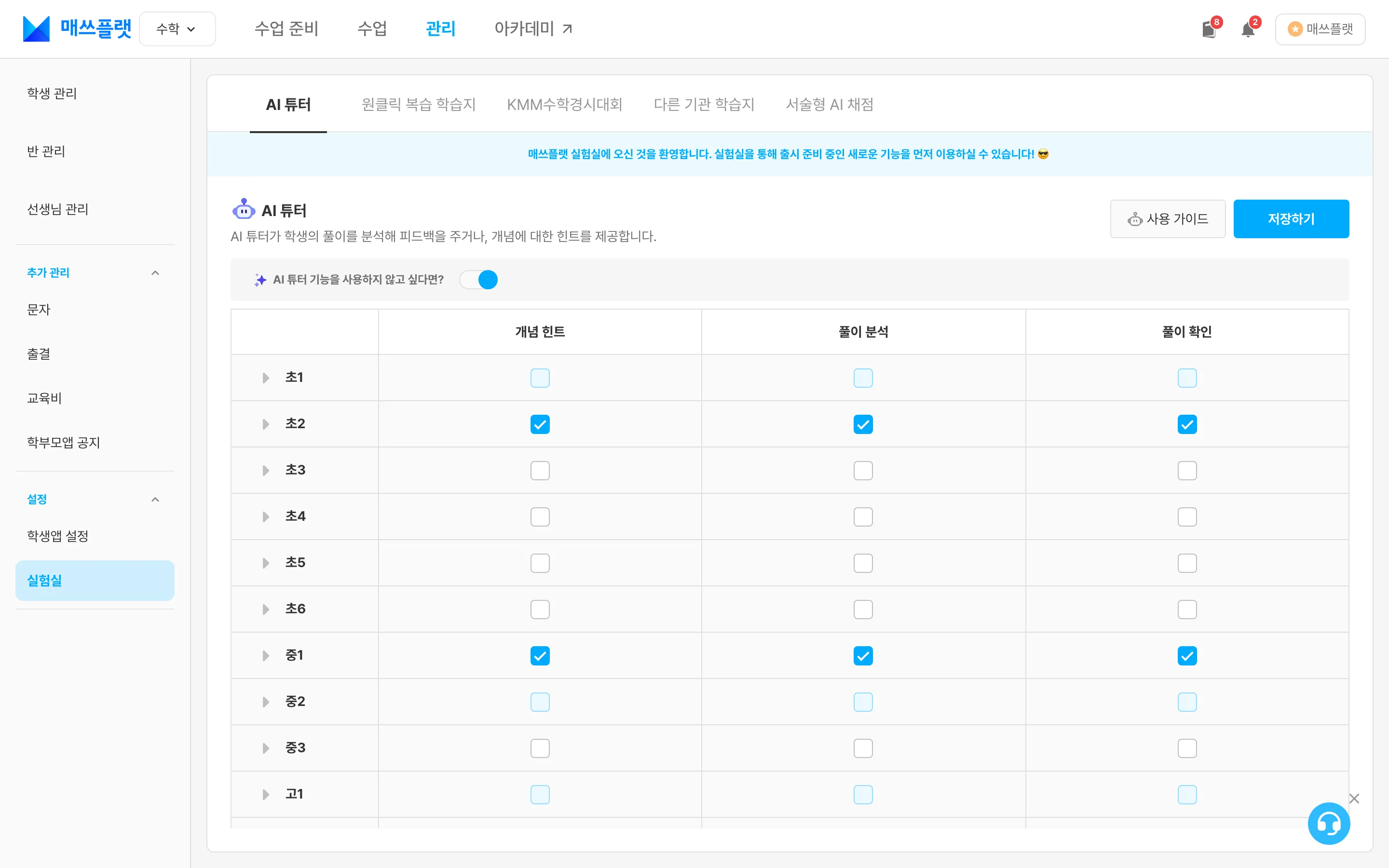This screenshot has width=1389, height=868.
Task: Open 학부모앱 공지 in sidebar
Action: [x=63, y=442]
